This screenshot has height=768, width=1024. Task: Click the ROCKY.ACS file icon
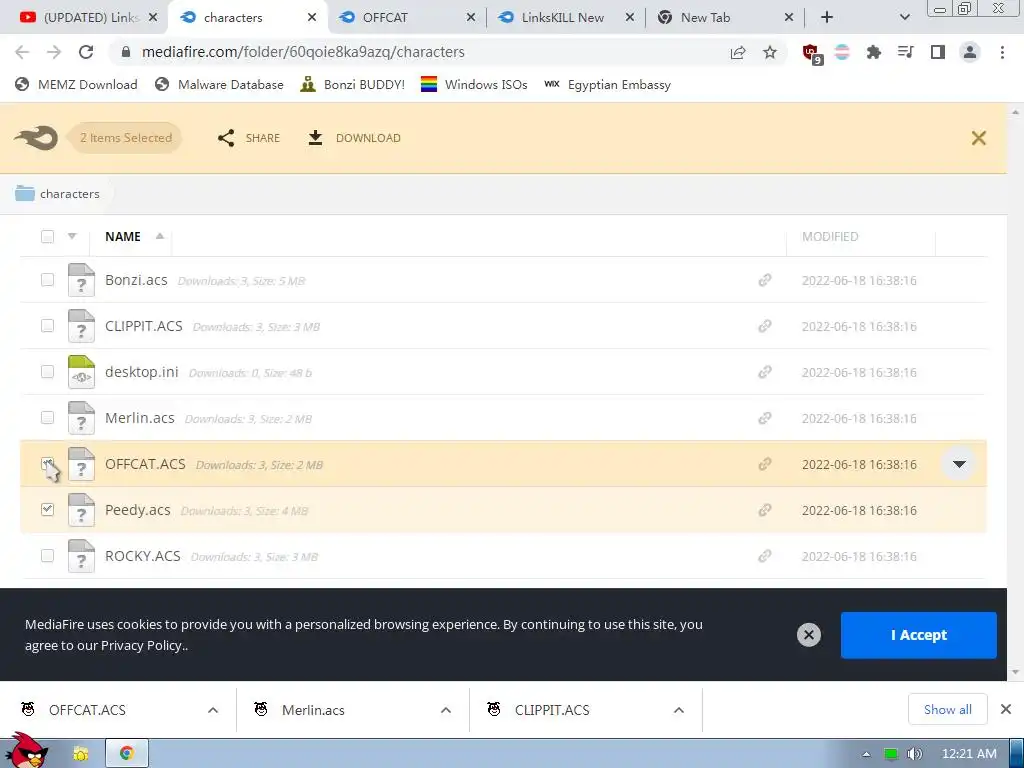coord(81,556)
